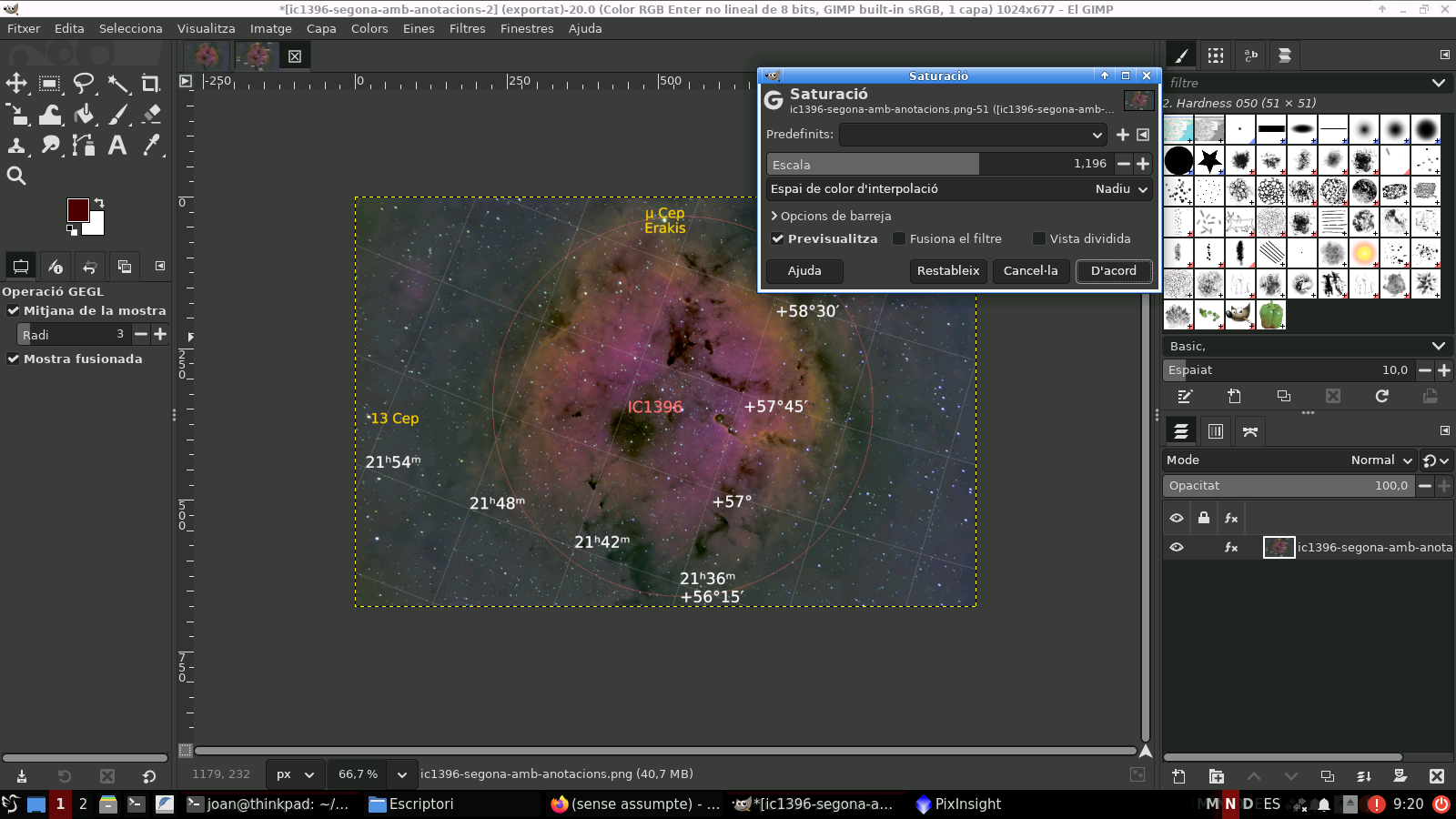Choose the Paintbrush tool
This screenshot has width=1456, height=819.
[118, 115]
